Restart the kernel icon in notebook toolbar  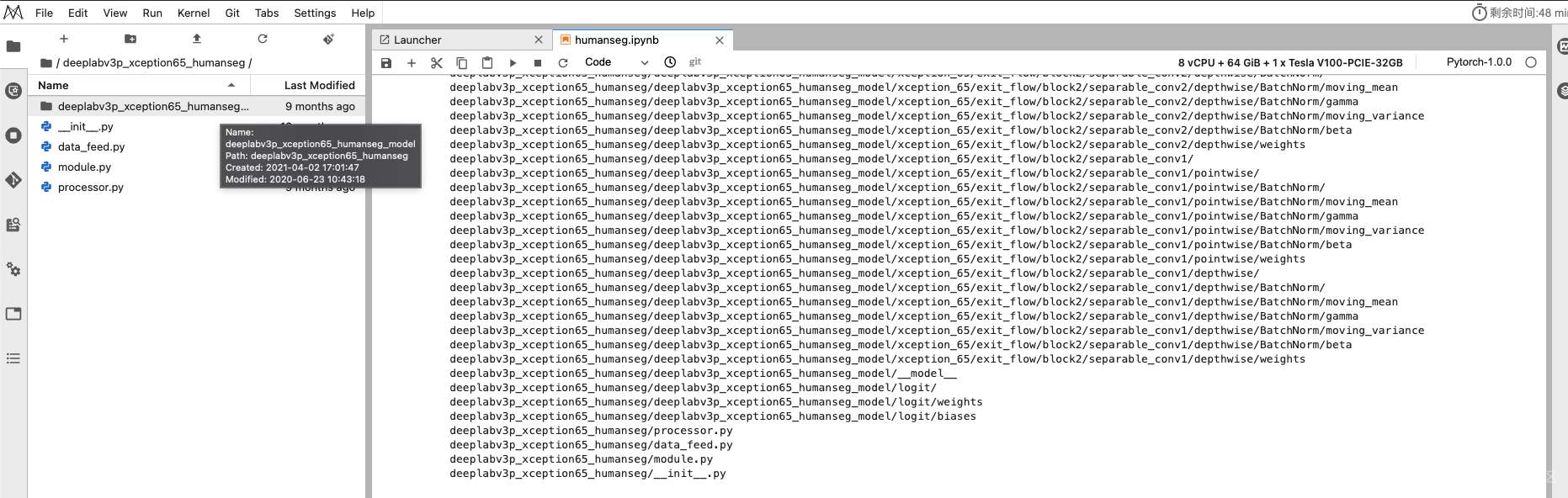pos(563,62)
